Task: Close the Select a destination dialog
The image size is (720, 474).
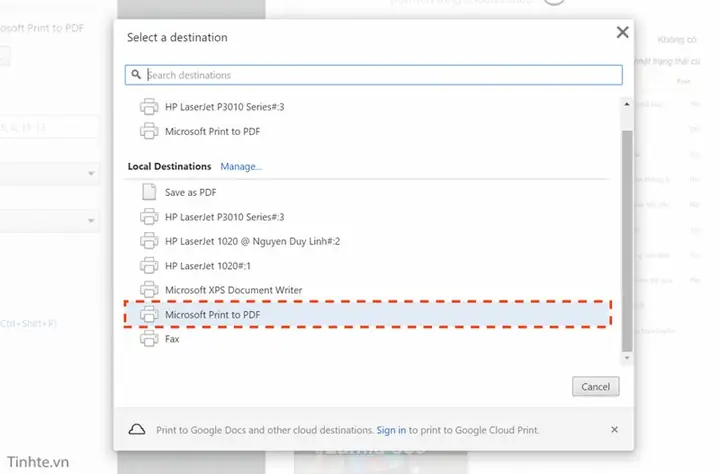Action: coord(623,32)
